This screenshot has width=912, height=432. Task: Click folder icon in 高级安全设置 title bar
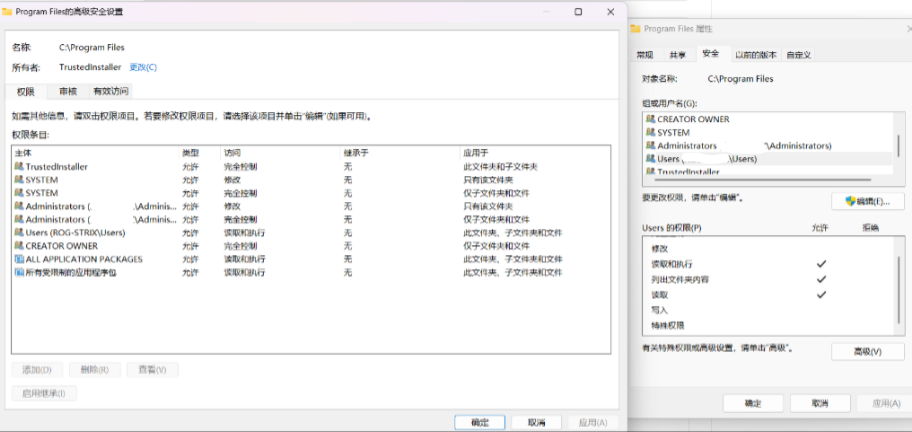coord(8,12)
